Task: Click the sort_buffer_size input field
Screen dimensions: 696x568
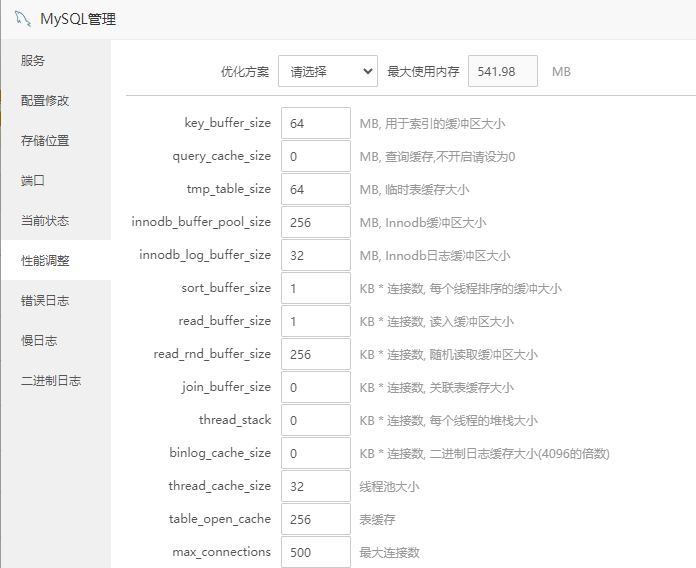Action: [316, 288]
